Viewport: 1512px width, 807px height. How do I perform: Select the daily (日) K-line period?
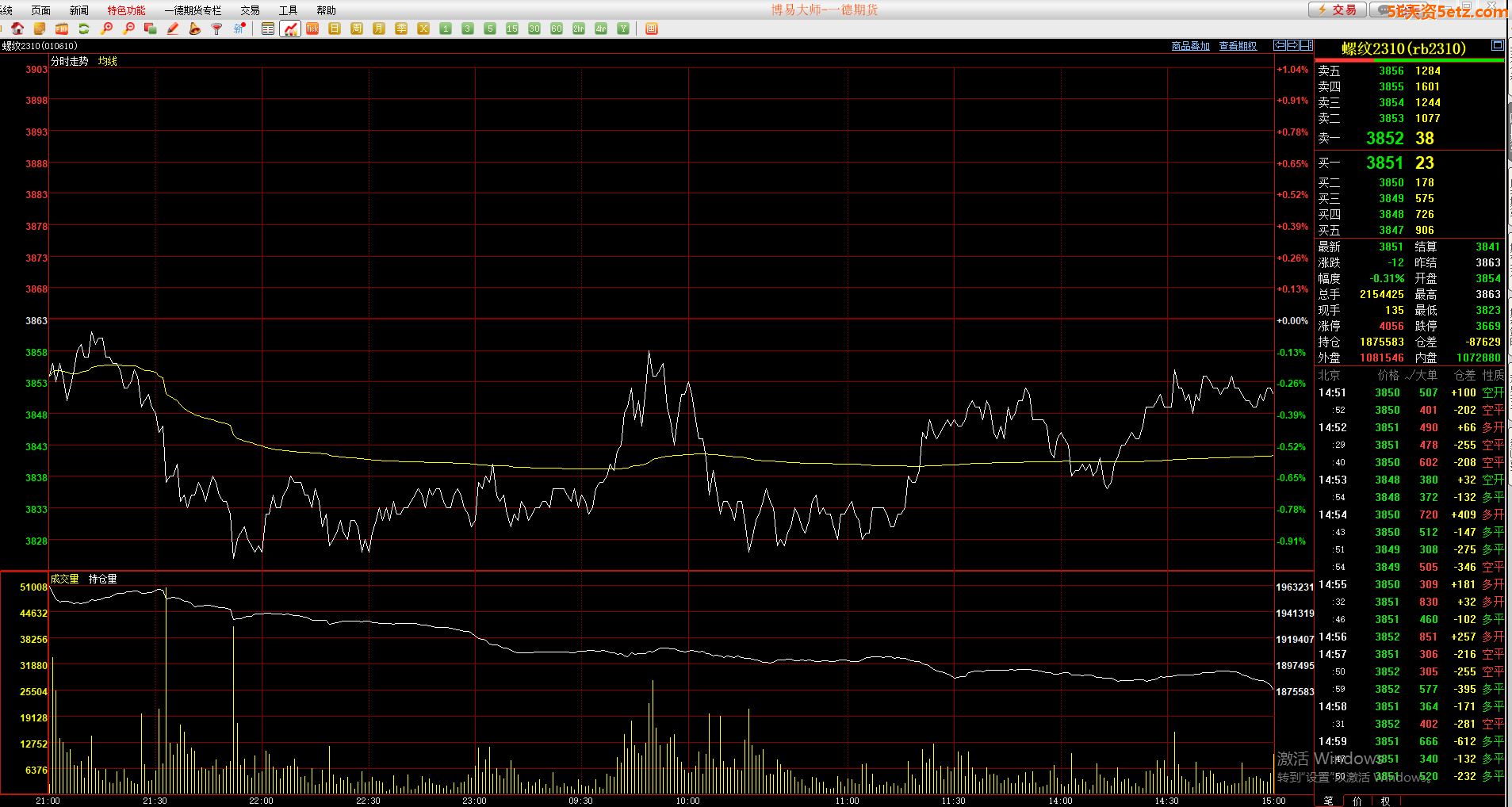[x=335, y=29]
